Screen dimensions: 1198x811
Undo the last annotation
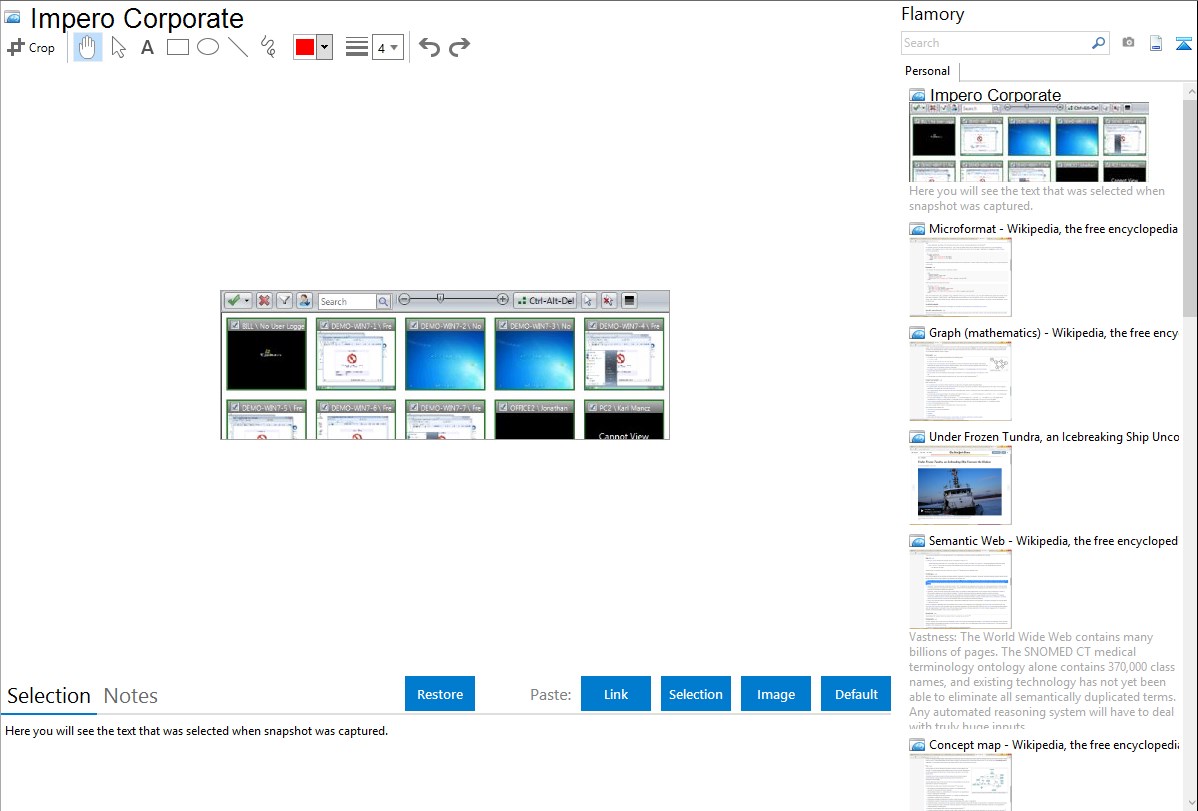click(x=429, y=47)
